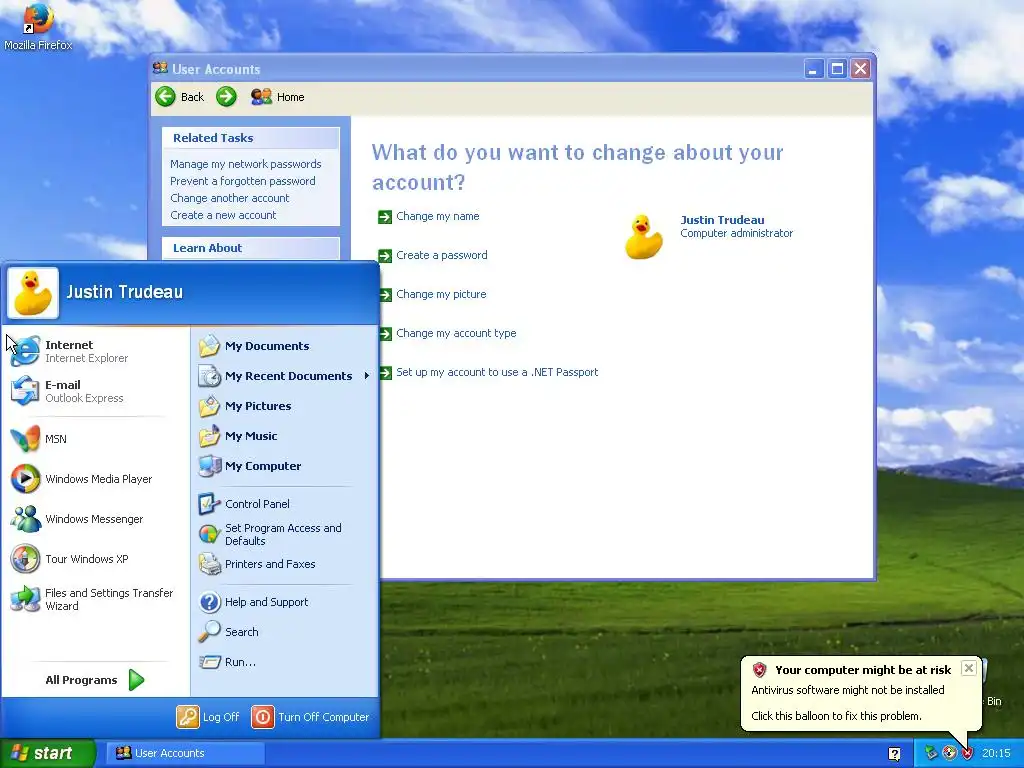Screen dimensions: 1024x768
Task: Open My Documents folder
Action: point(284,346)
